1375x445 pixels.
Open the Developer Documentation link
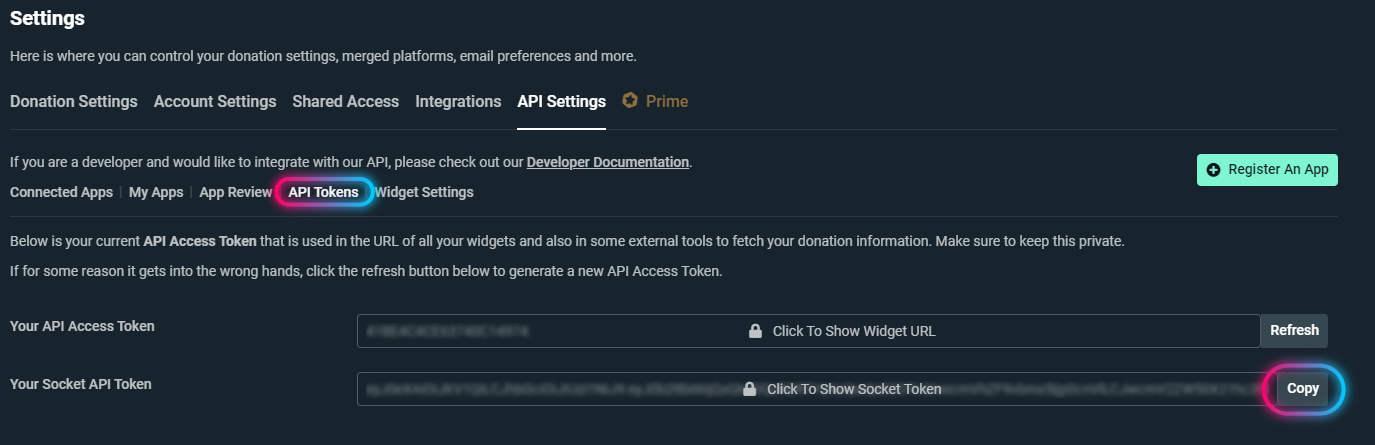coord(608,162)
